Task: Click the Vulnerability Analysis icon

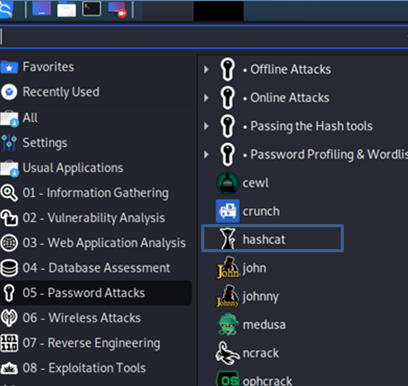Action: coord(9,218)
